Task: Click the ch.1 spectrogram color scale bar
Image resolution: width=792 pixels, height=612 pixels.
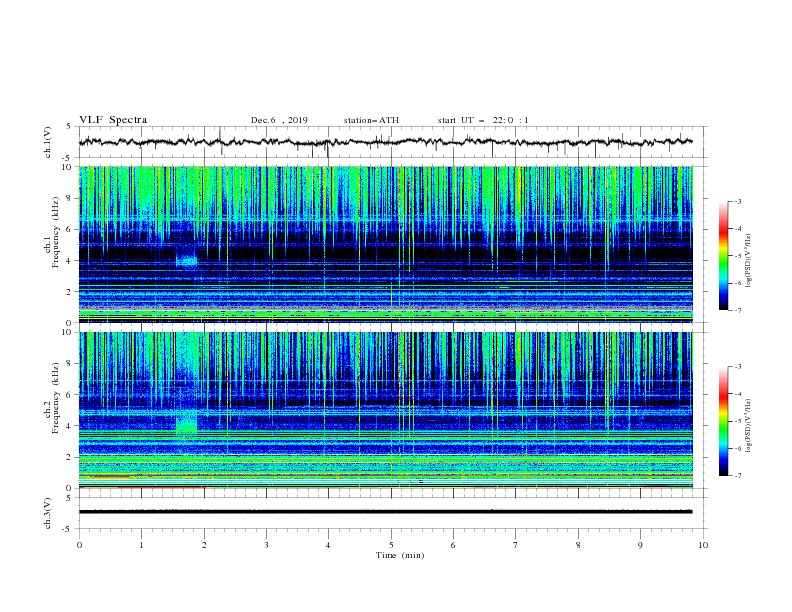Action: 723,256
